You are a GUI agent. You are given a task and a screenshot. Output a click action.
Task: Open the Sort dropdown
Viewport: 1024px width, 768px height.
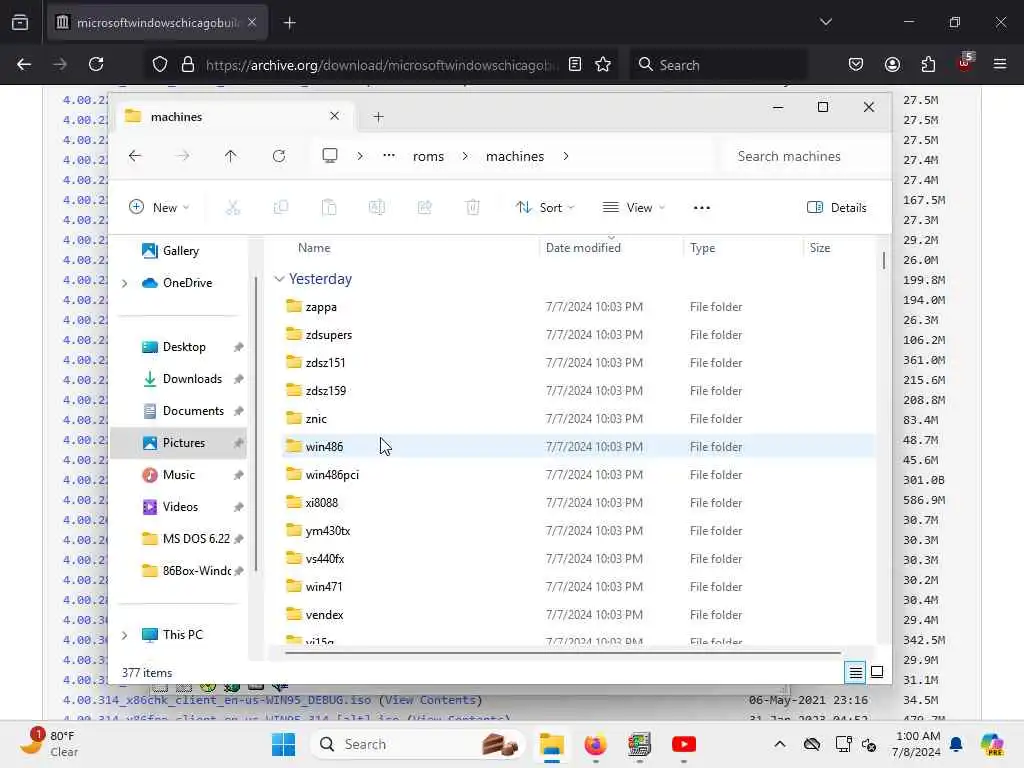[545, 208]
